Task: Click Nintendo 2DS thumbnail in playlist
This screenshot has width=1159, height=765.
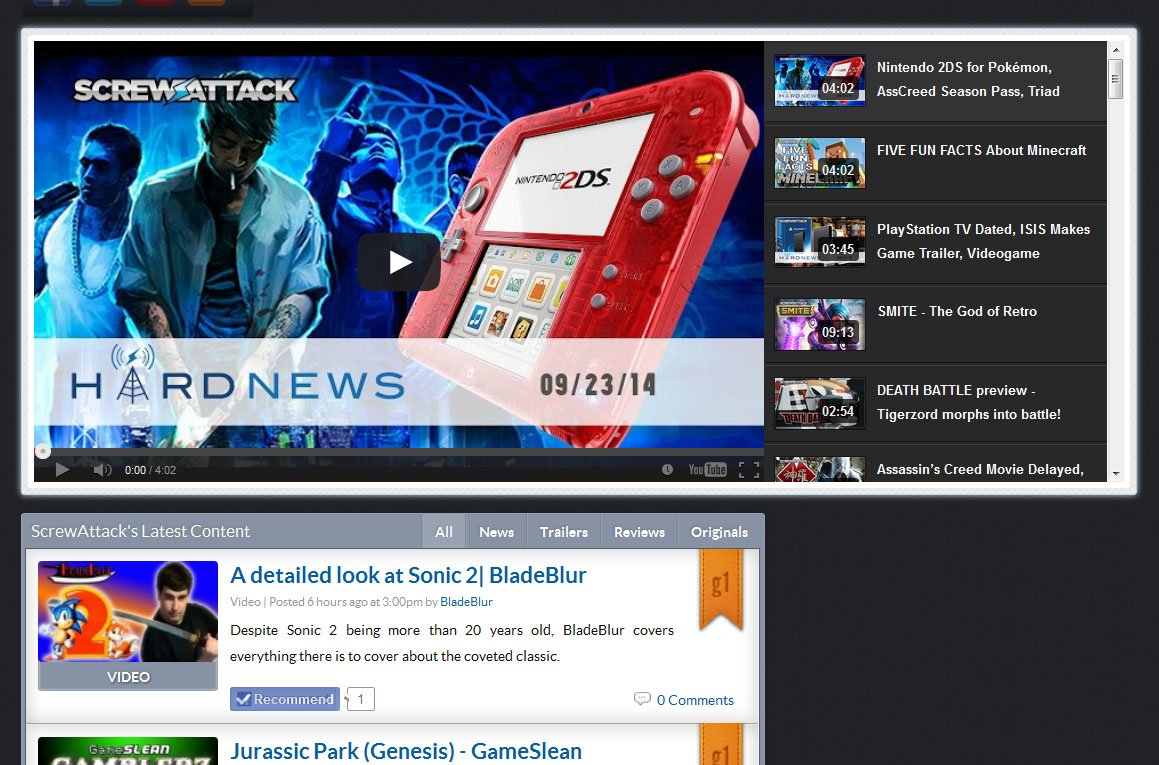Action: click(x=820, y=81)
